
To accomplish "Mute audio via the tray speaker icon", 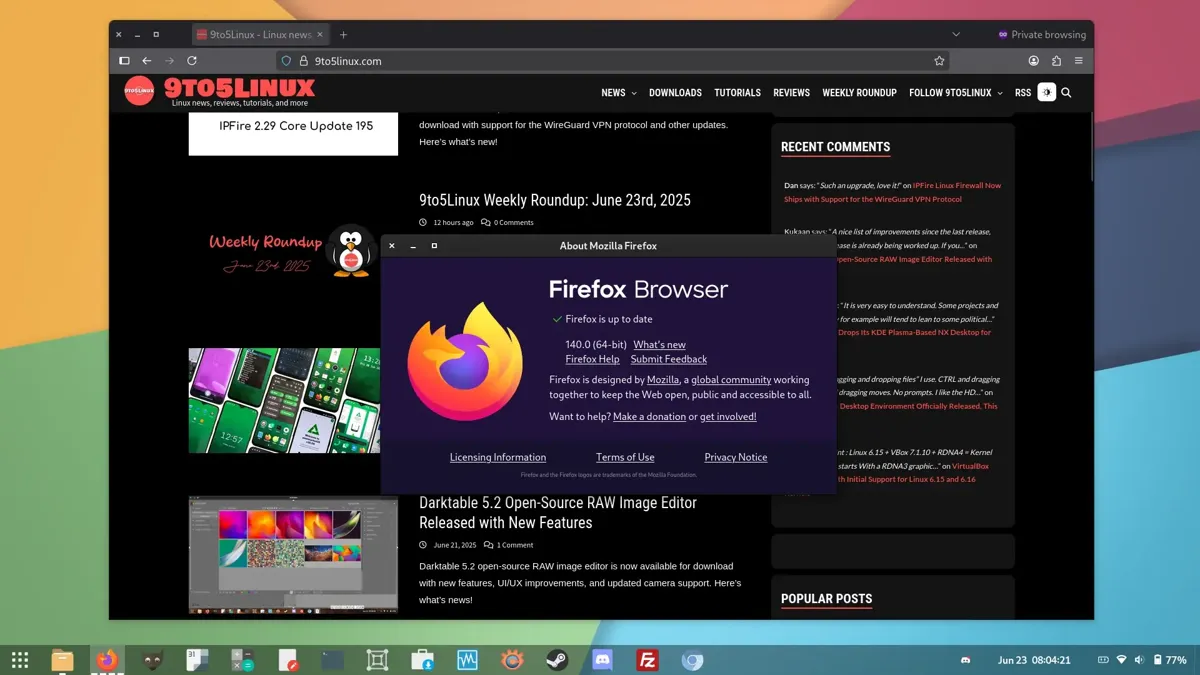I will (x=1139, y=660).
